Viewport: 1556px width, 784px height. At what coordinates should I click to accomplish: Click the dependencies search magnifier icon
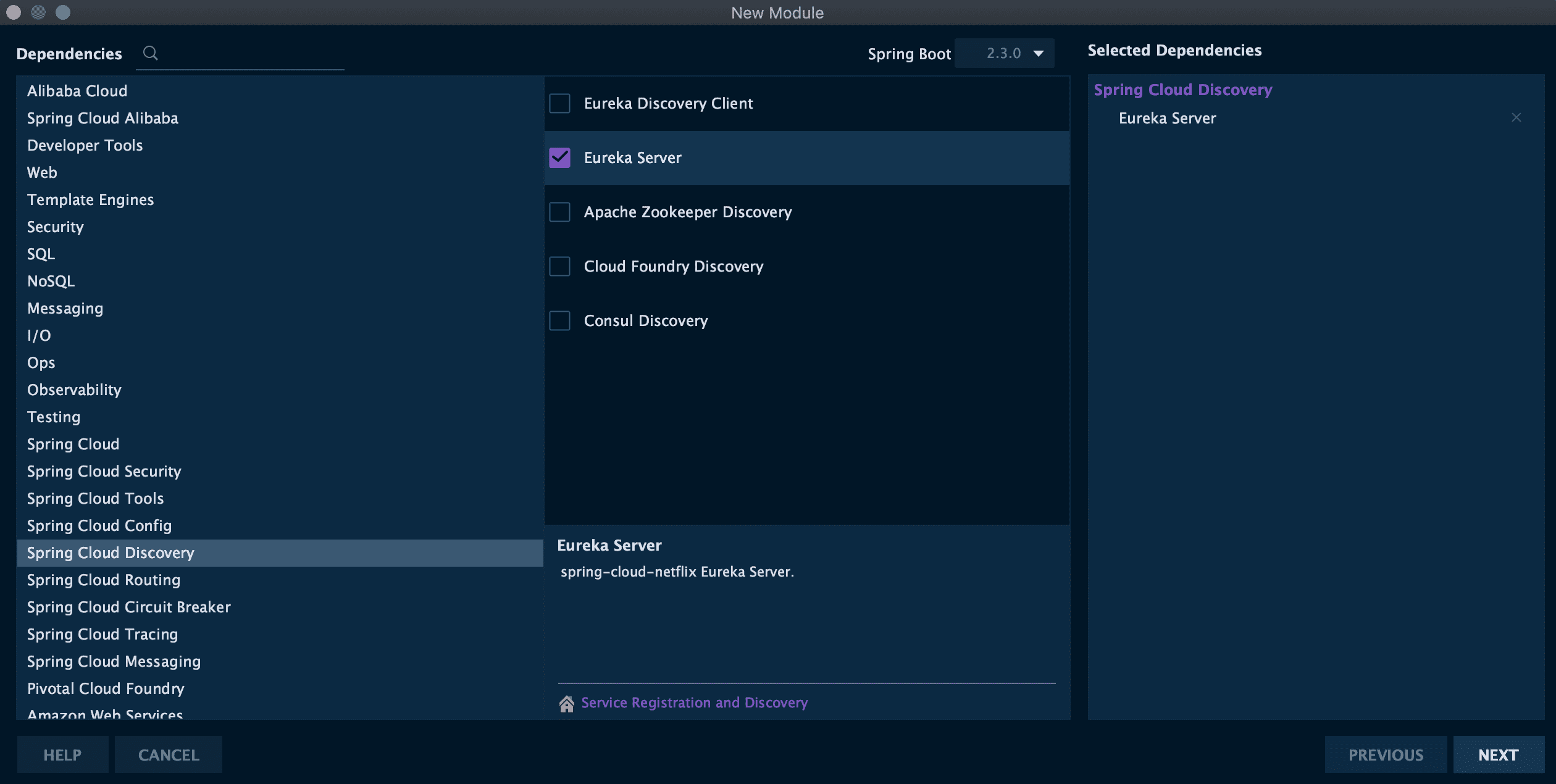[x=150, y=53]
